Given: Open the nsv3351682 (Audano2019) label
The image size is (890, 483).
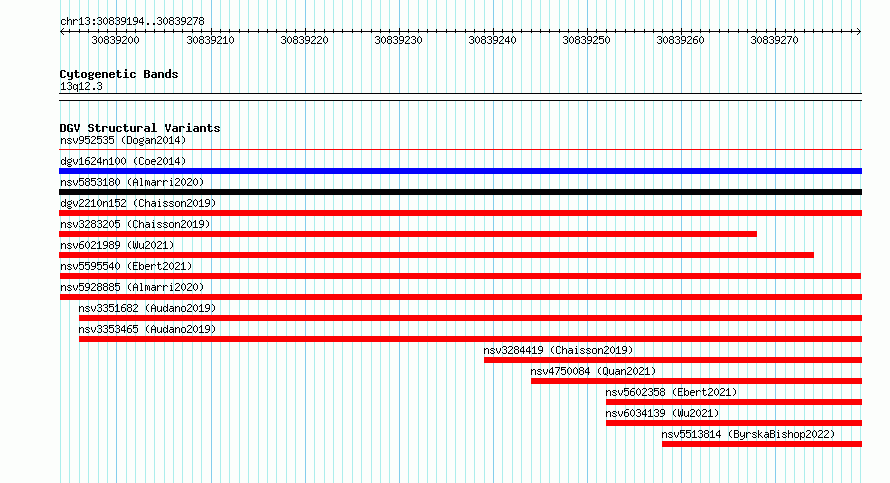Looking at the screenshot, I should click(x=148, y=308).
